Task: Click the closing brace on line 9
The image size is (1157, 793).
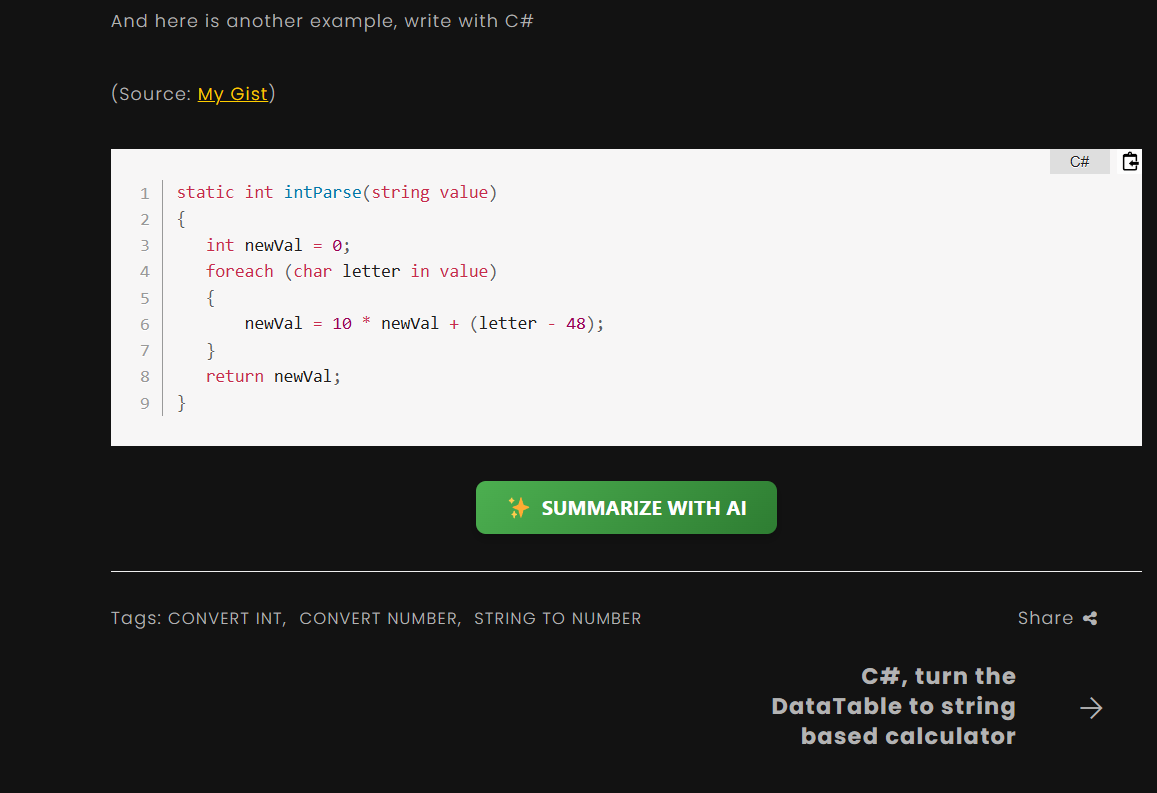Action: (x=181, y=402)
